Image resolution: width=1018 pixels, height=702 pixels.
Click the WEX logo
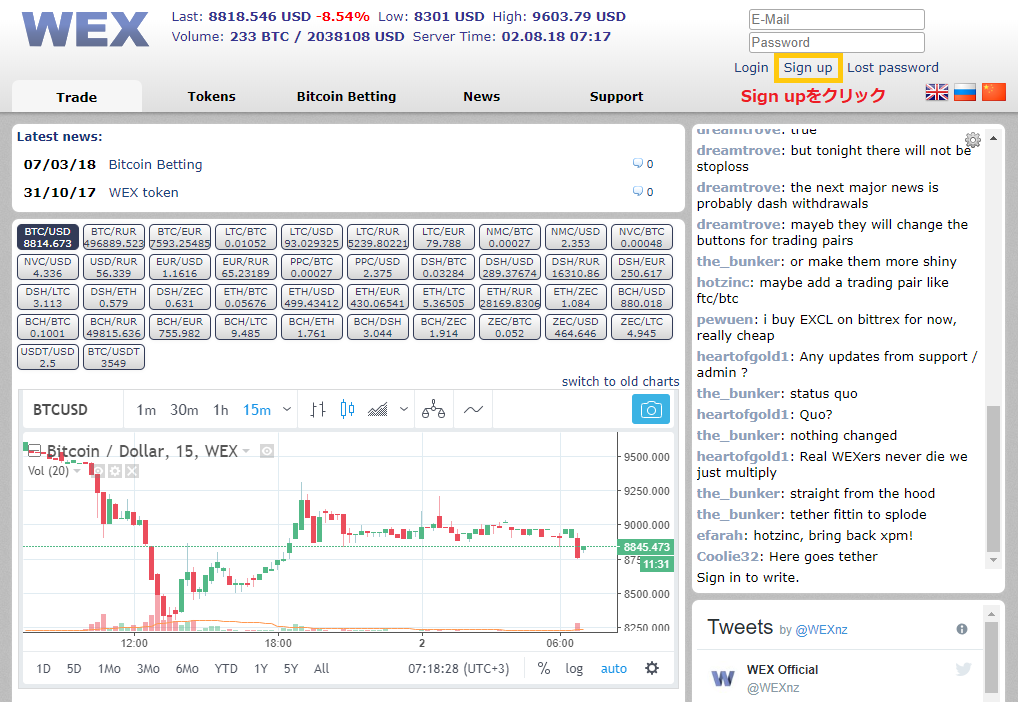(x=85, y=29)
